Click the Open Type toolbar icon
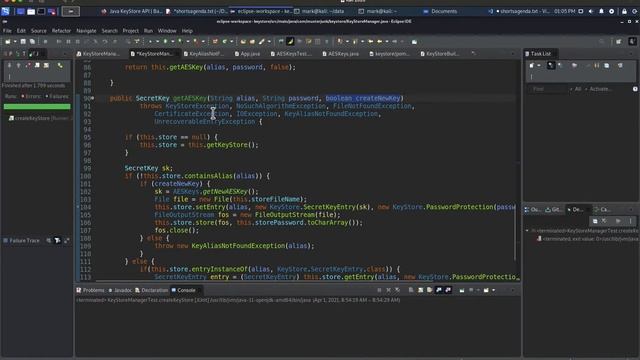This screenshot has width=640, height=360. point(243,41)
